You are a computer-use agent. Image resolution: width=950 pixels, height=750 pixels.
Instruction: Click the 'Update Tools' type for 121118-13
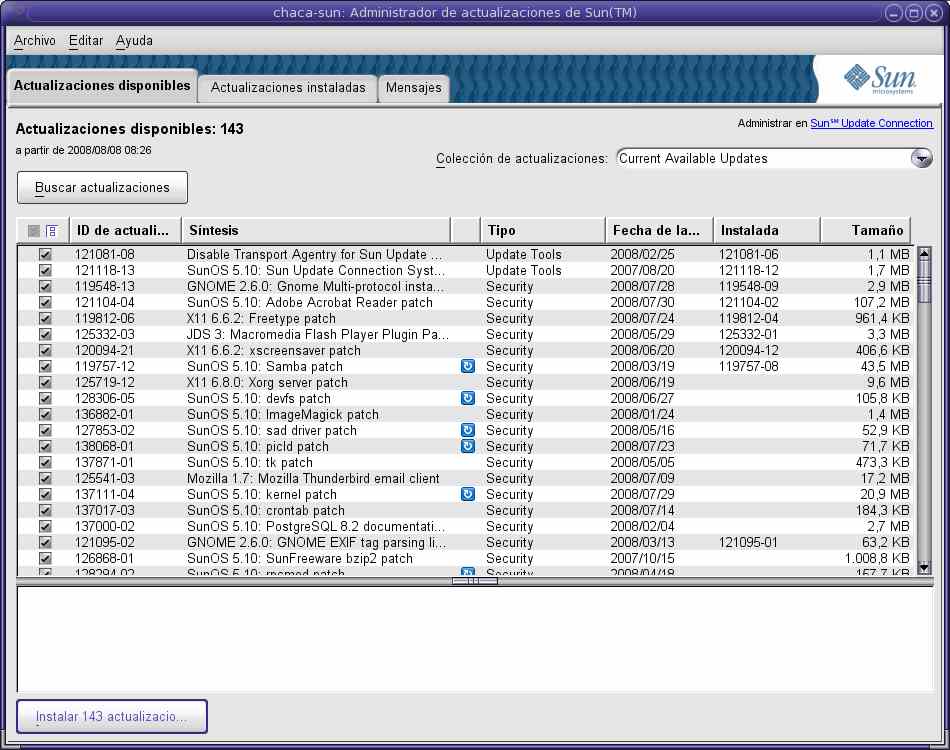[523, 270]
